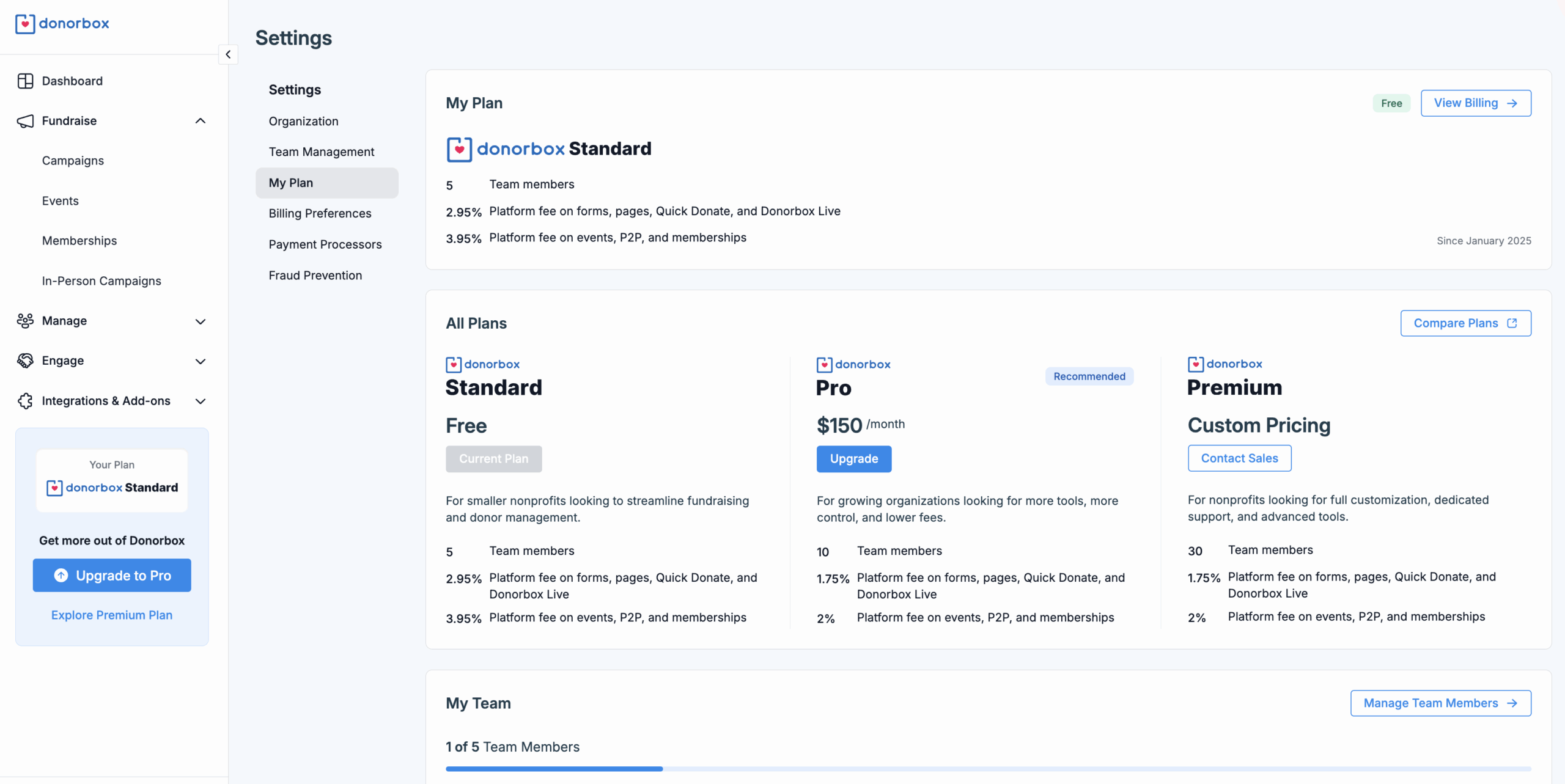Click the Manage people icon
Screen dimensions: 1565x784
(25, 321)
